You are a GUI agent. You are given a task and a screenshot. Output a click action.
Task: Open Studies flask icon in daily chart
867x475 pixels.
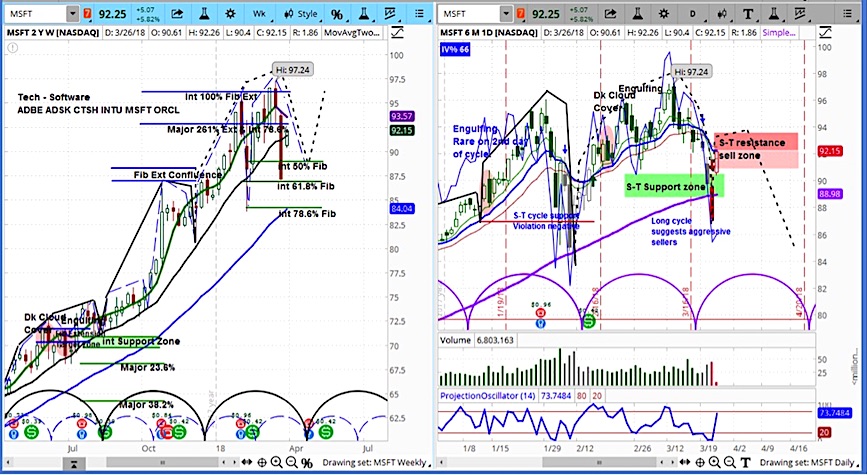(637, 14)
